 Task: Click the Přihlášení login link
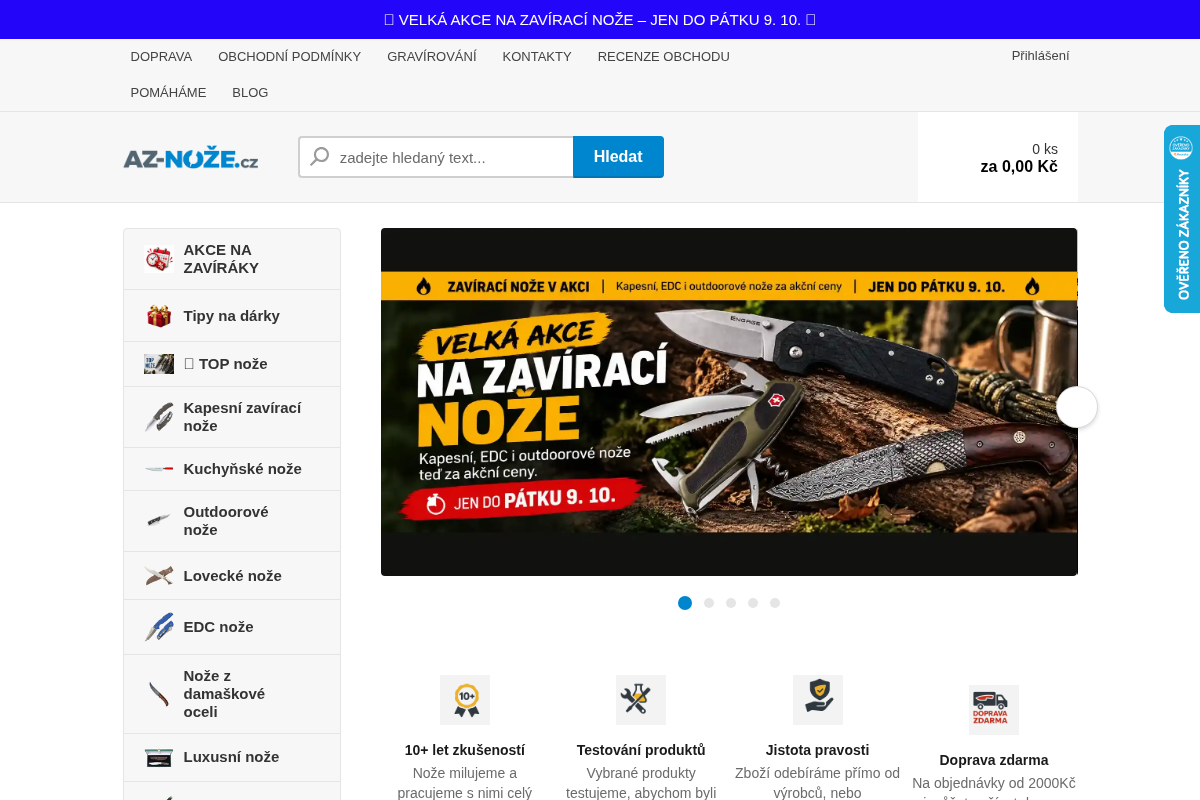[x=1040, y=56]
